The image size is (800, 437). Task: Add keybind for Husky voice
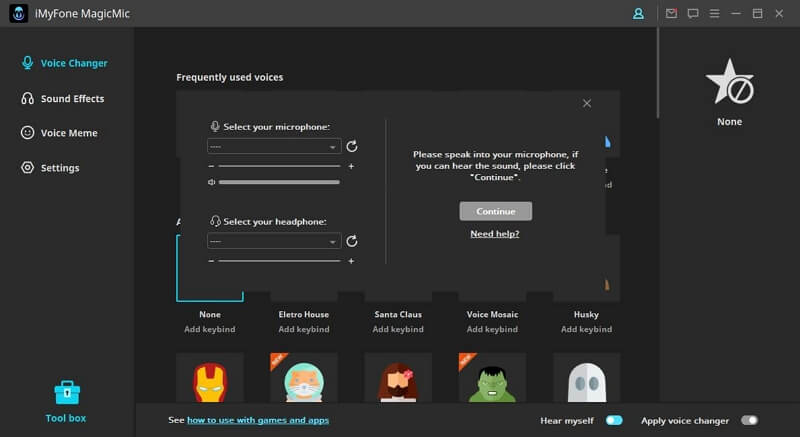point(586,329)
